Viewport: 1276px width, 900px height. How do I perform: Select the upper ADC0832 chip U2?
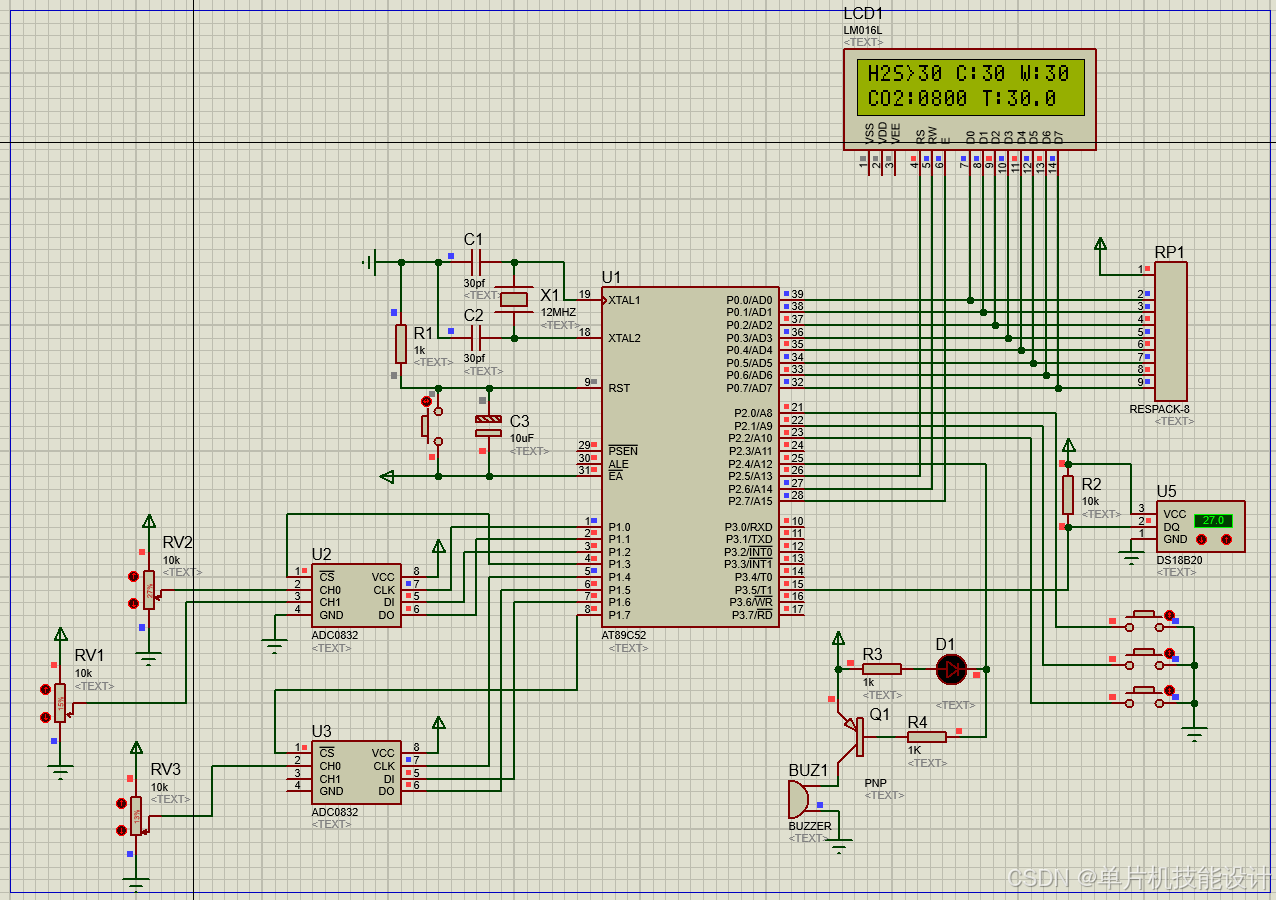(x=356, y=595)
